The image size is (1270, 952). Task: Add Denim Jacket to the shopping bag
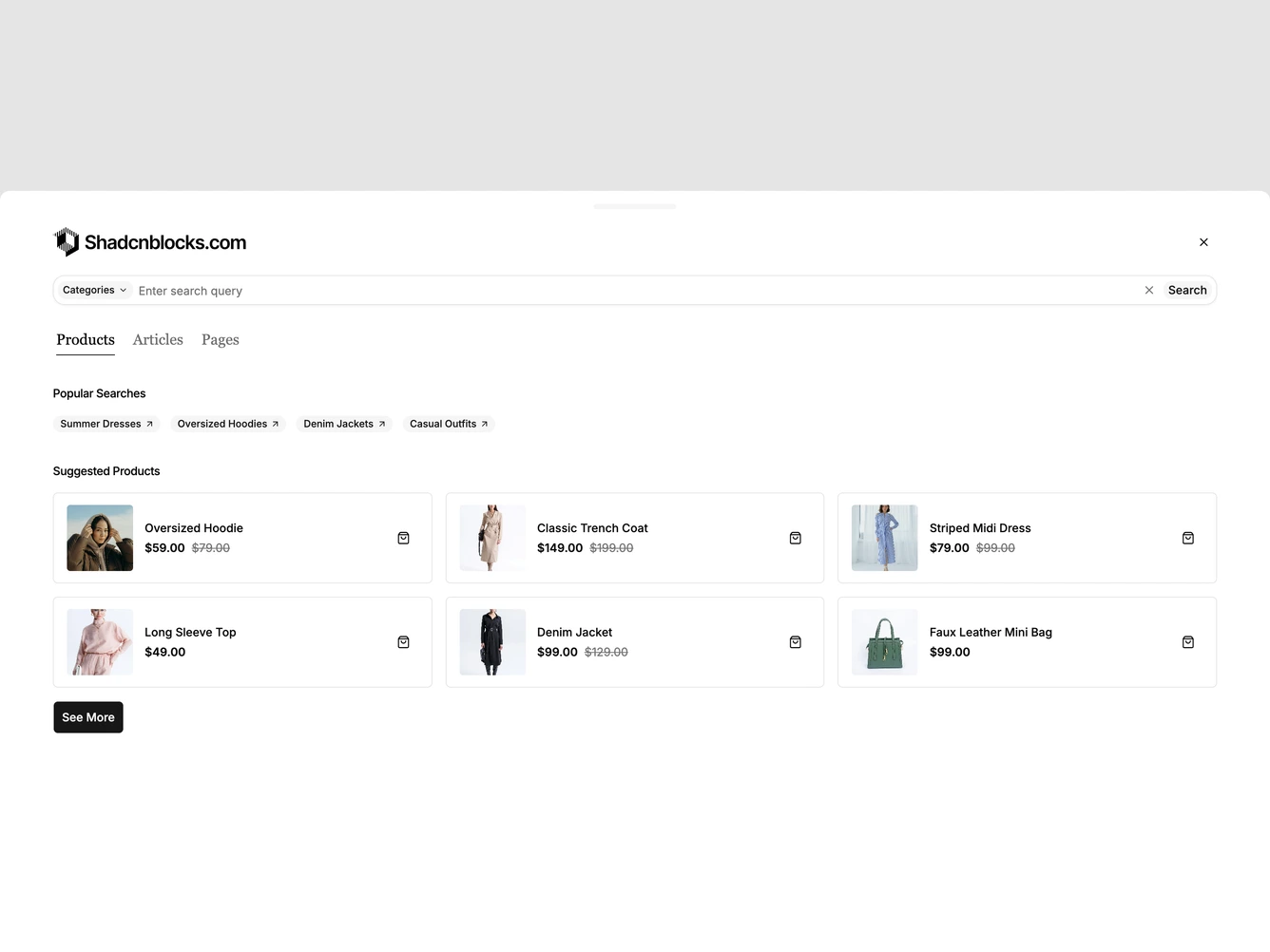pos(796,642)
